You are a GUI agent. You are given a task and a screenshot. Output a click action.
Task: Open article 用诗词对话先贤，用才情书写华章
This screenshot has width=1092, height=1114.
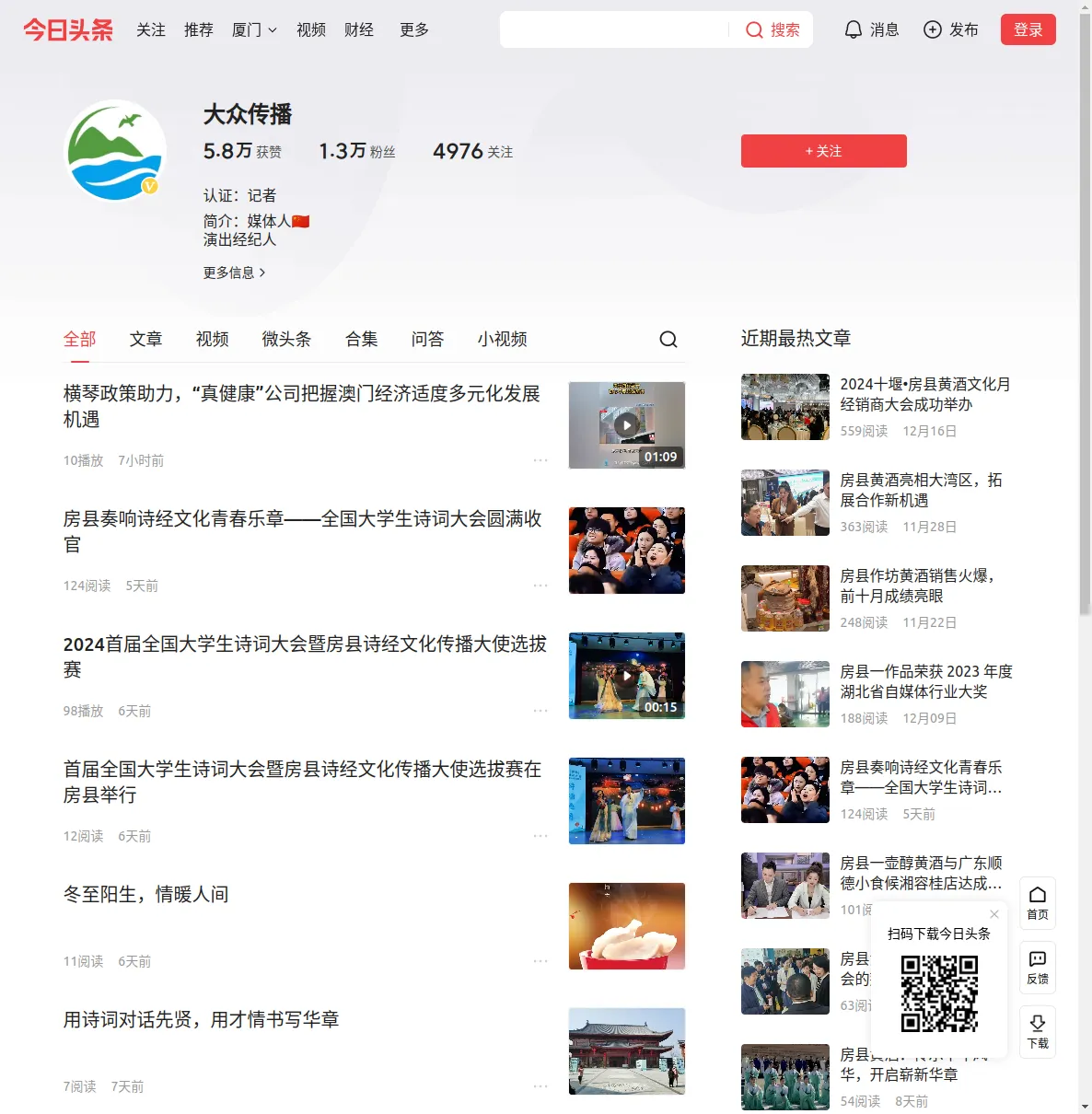(x=202, y=1019)
